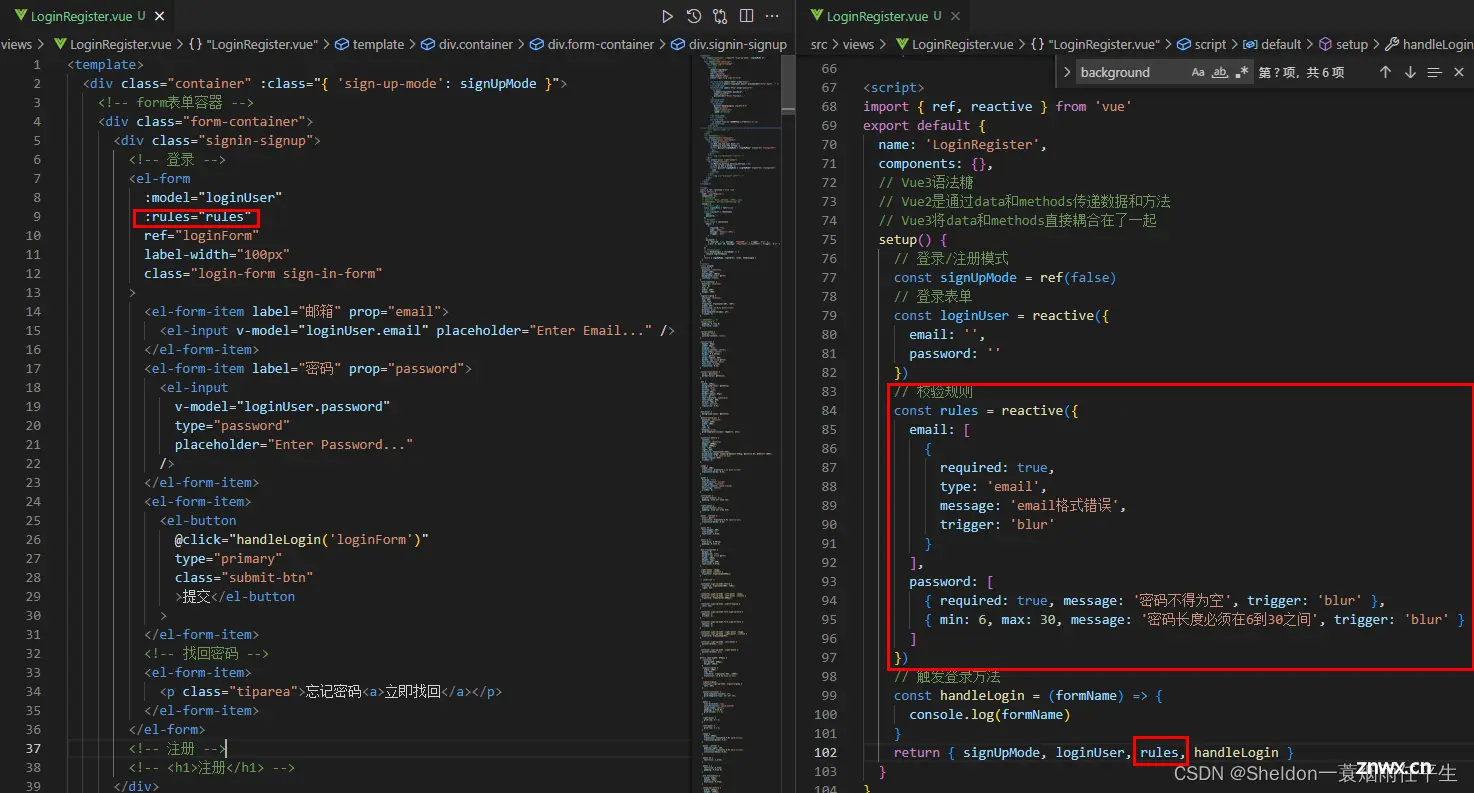Toggle Match Whole Word (ab) in find widget
This screenshot has height=793, width=1474.
click(x=1220, y=72)
